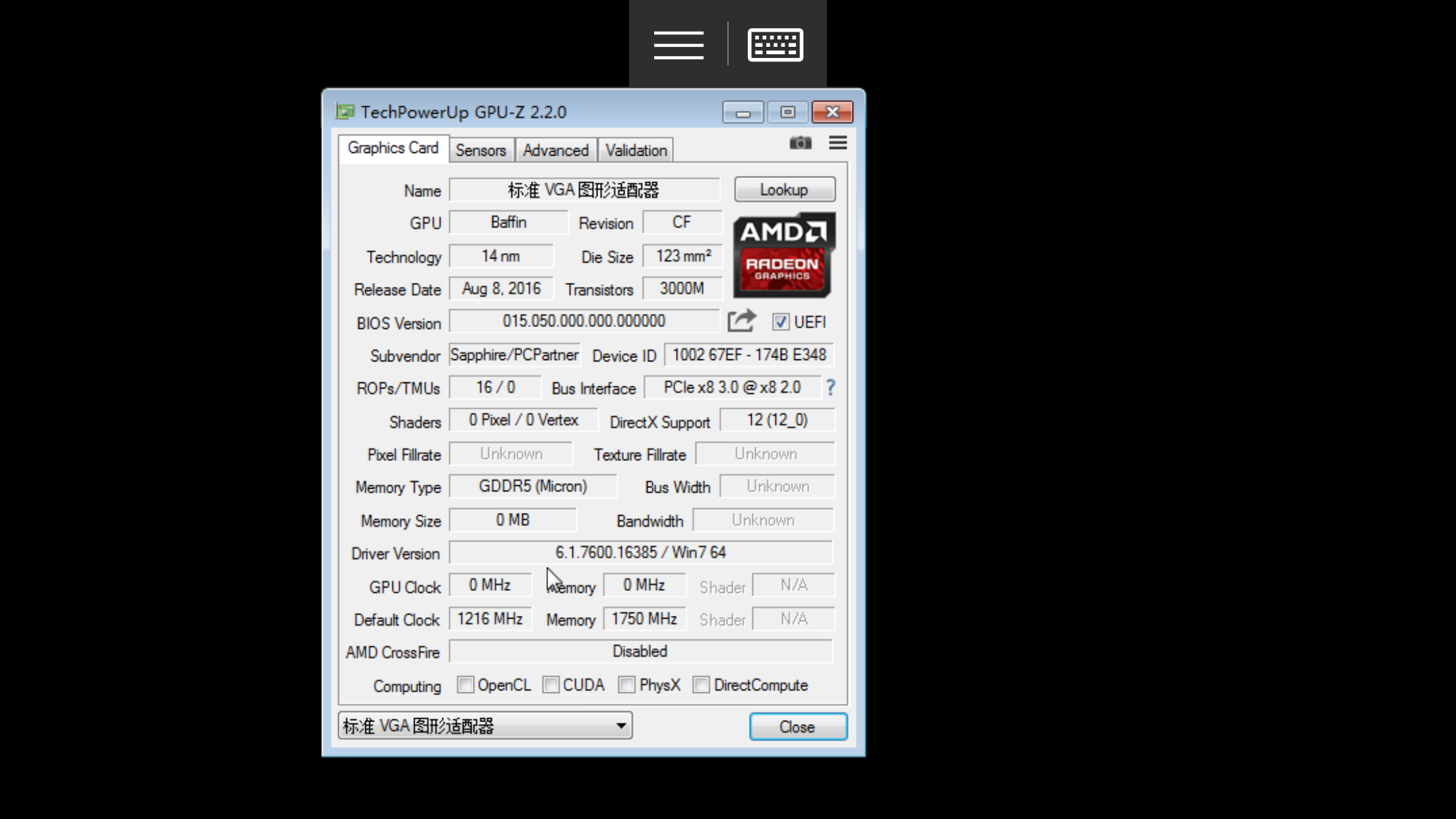The image size is (1456, 819).
Task: Show the on-screen keyboard icon
Action: (x=775, y=45)
